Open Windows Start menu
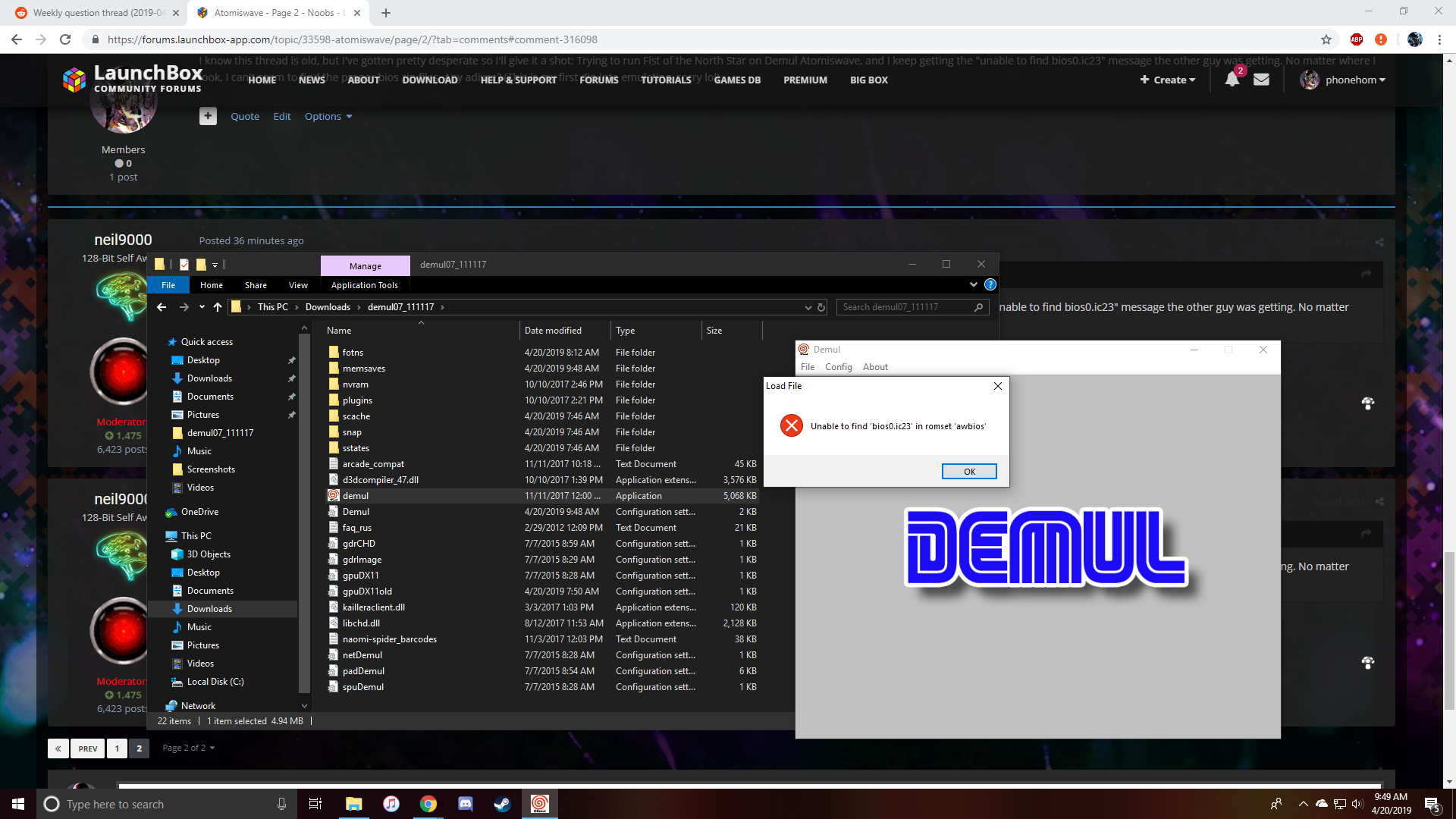The height and width of the screenshot is (819, 1456). [x=18, y=804]
